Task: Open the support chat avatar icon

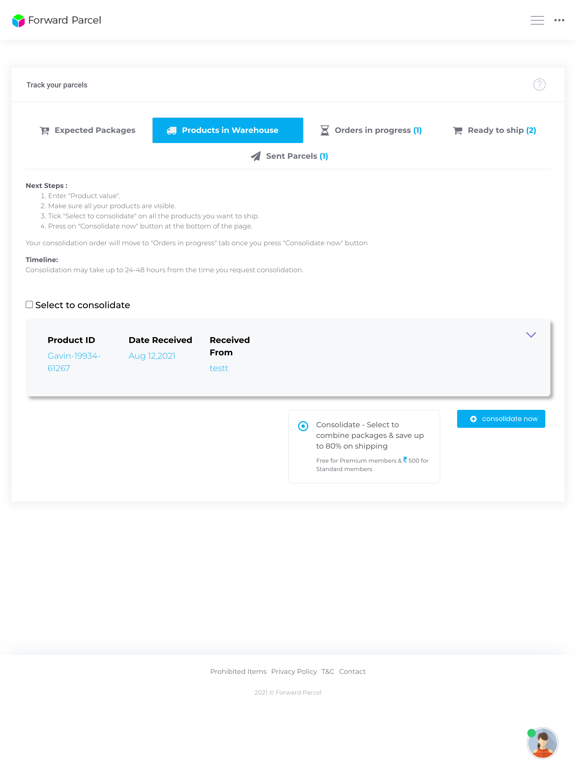Action: click(542, 743)
